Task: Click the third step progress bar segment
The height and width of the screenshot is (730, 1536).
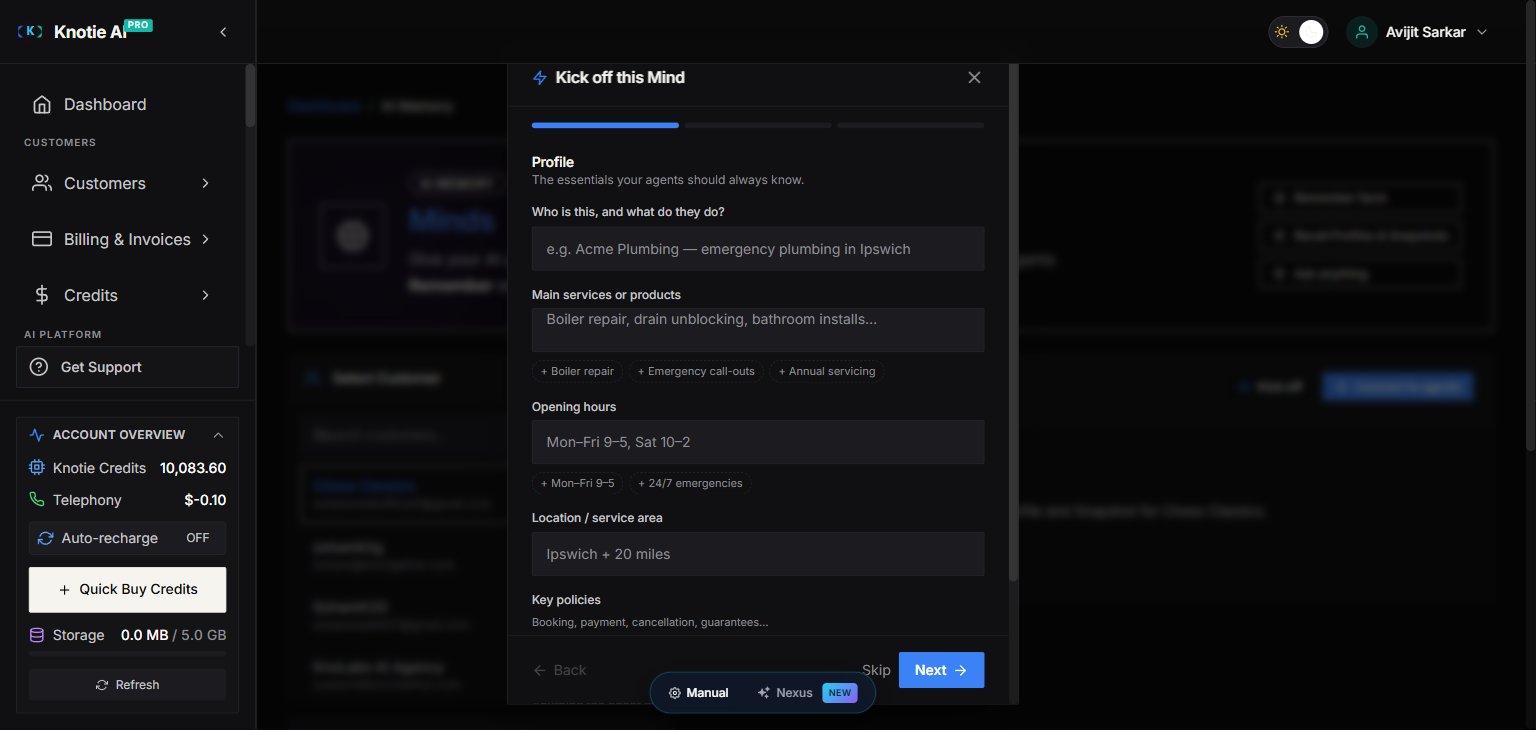Action: pos(911,125)
